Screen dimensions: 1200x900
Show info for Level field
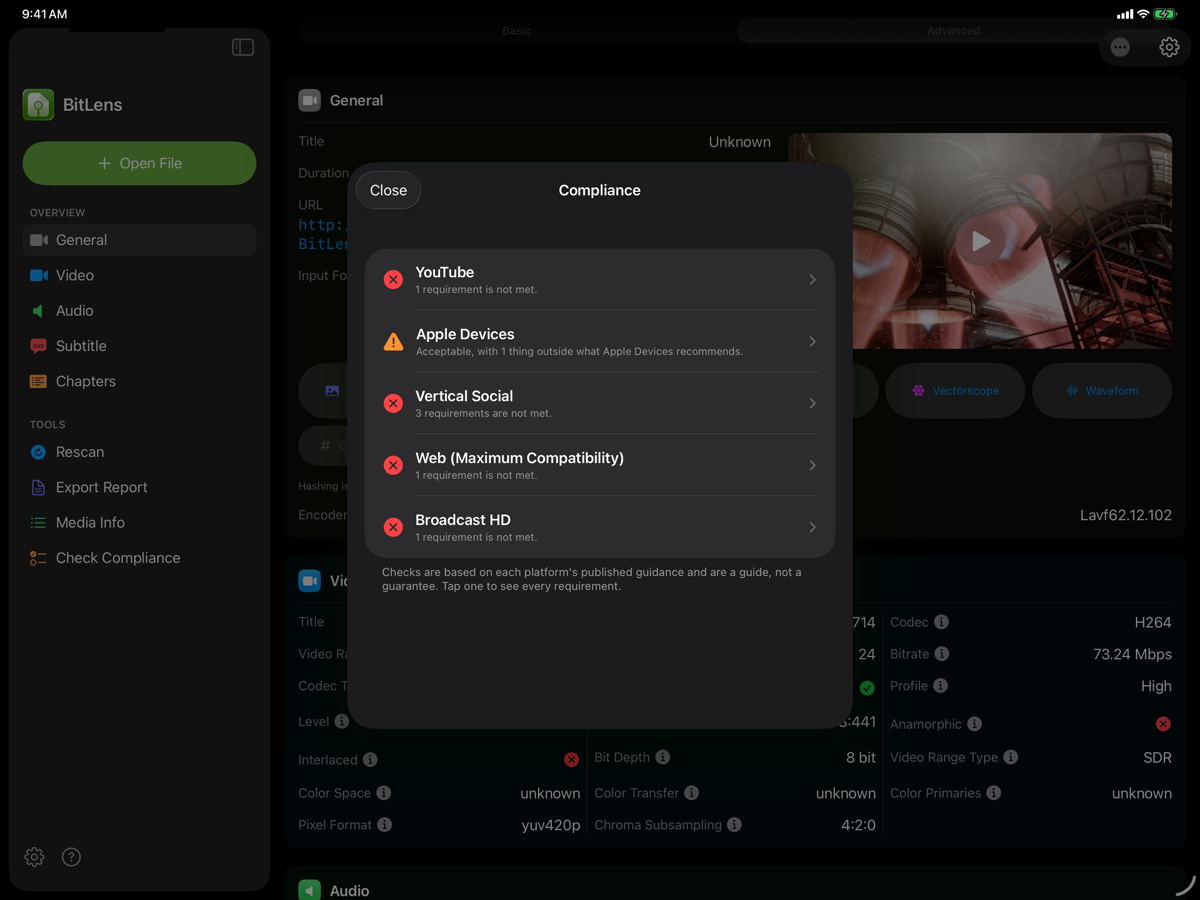[x=342, y=721]
